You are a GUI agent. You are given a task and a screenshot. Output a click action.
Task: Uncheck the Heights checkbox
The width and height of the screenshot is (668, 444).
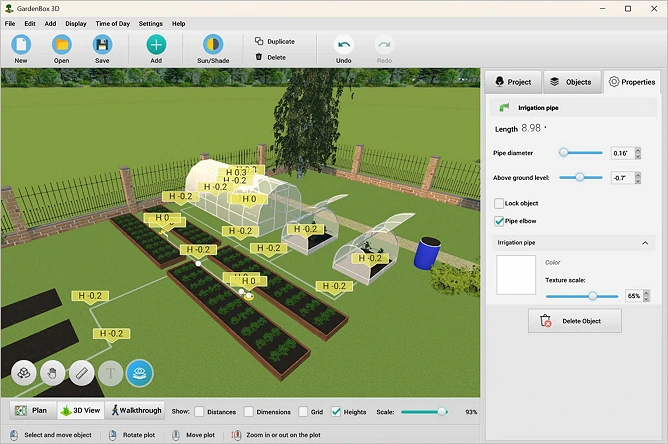coord(336,412)
